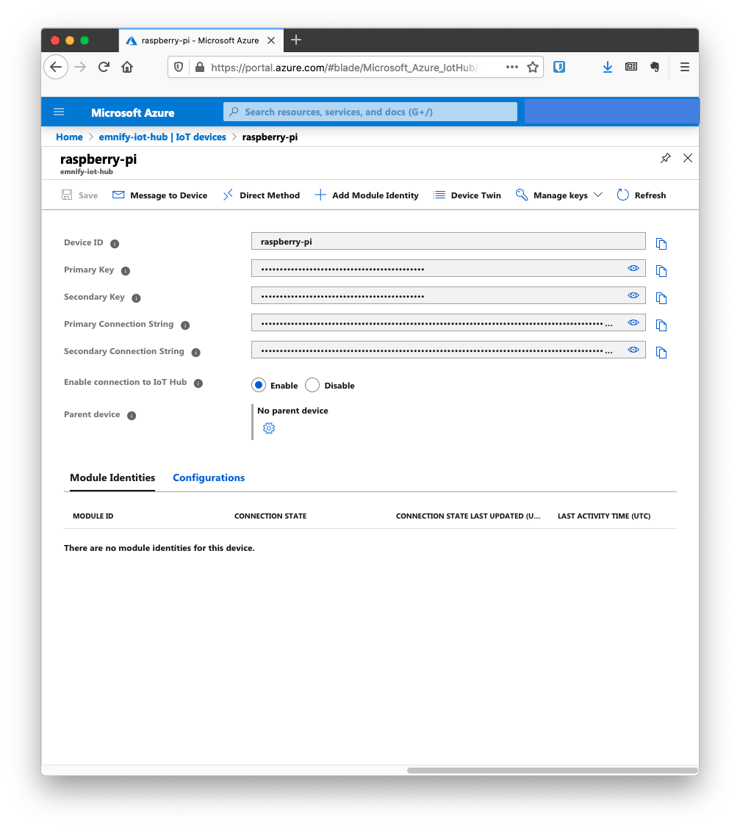Show the Primary Connection String
740x830 pixels.
click(633, 322)
